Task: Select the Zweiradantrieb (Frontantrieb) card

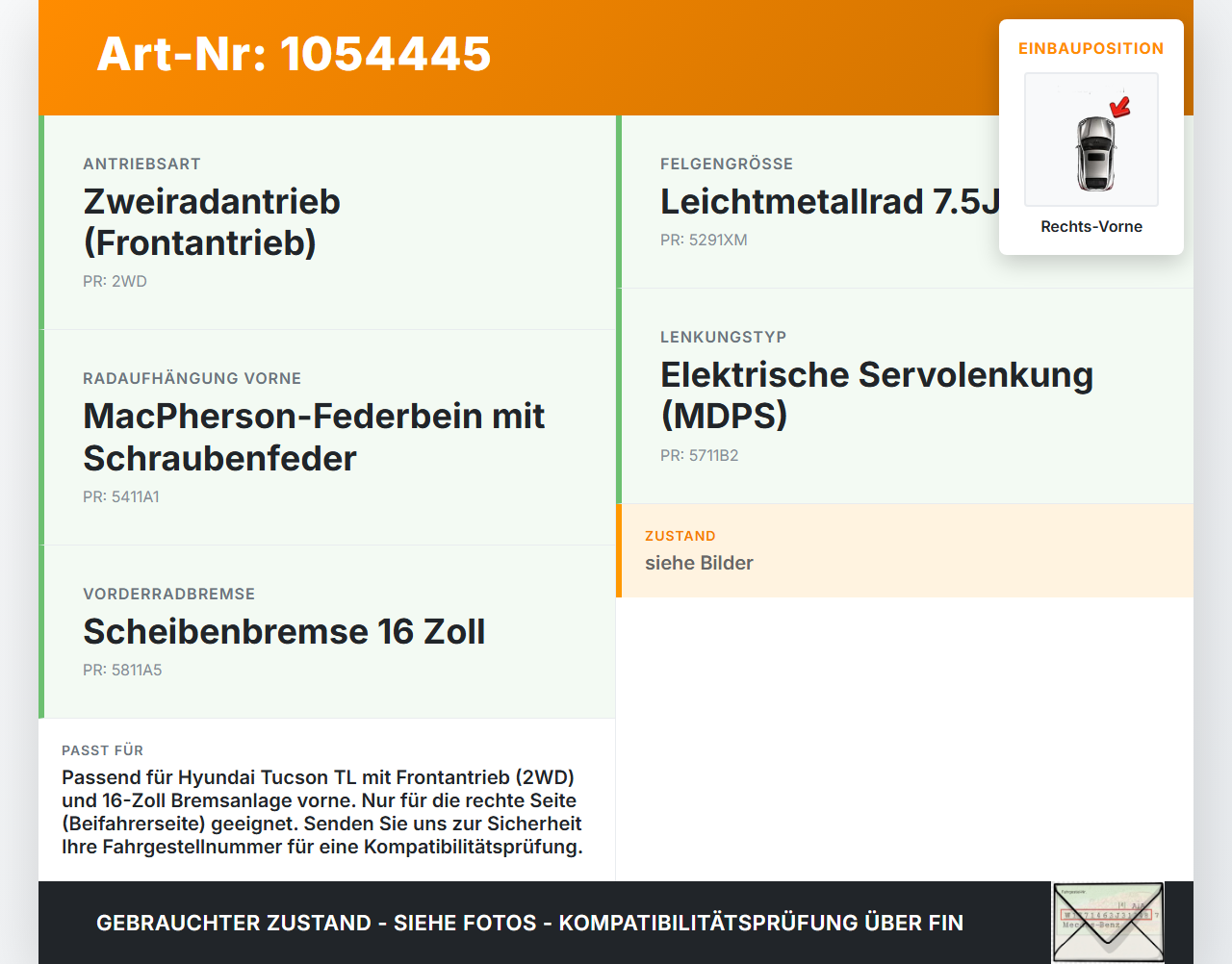Action: (327, 222)
